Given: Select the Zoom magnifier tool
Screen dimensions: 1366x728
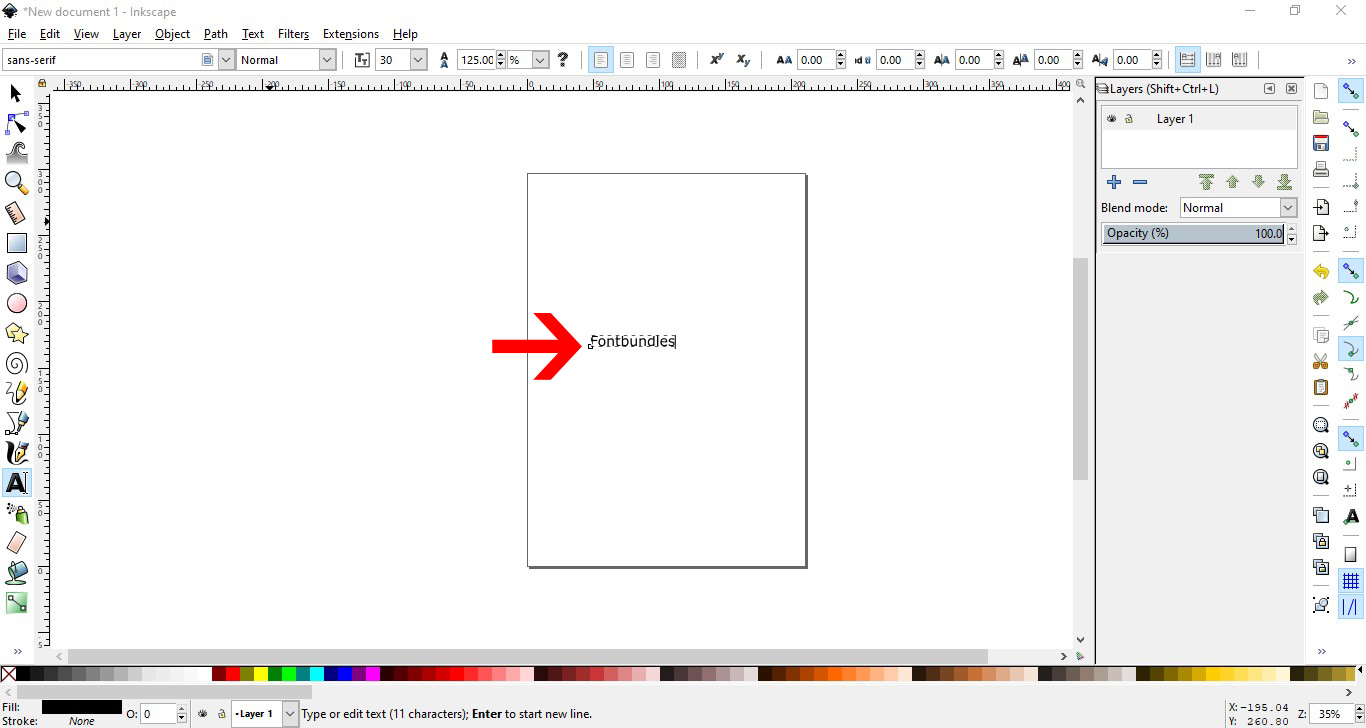Looking at the screenshot, I should tap(16, 183).
